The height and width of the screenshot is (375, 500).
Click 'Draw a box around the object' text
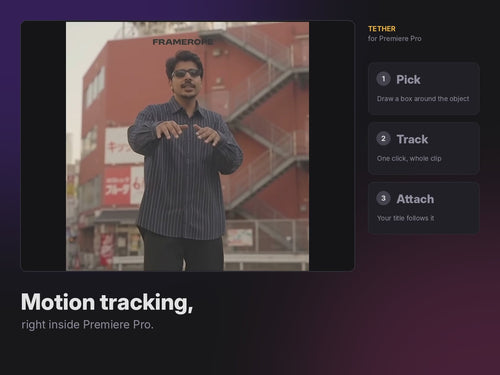click(423, 99)
